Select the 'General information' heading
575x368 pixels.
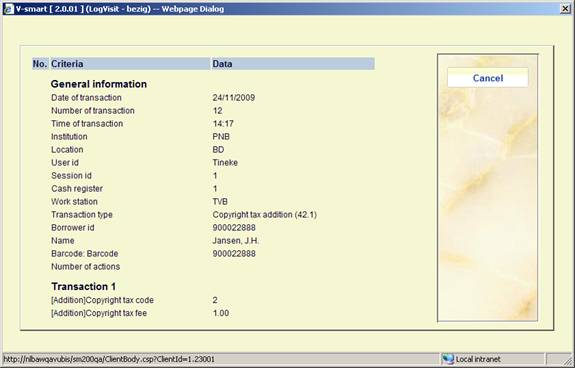[x=99, y=84]
